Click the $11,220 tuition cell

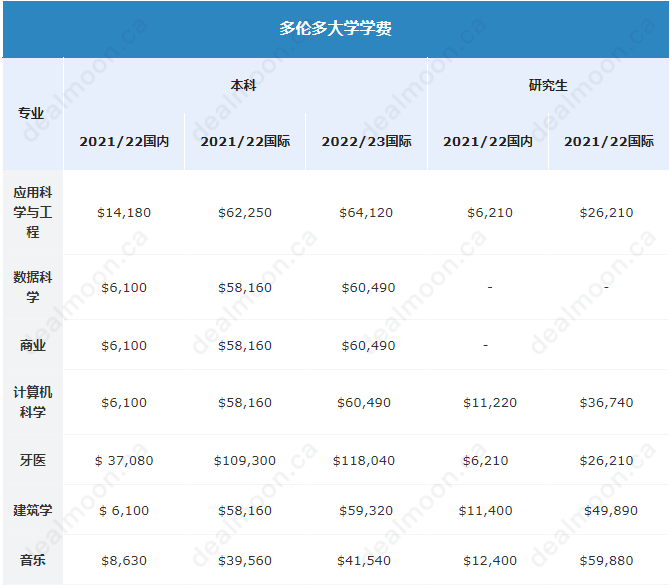[490, 403]
